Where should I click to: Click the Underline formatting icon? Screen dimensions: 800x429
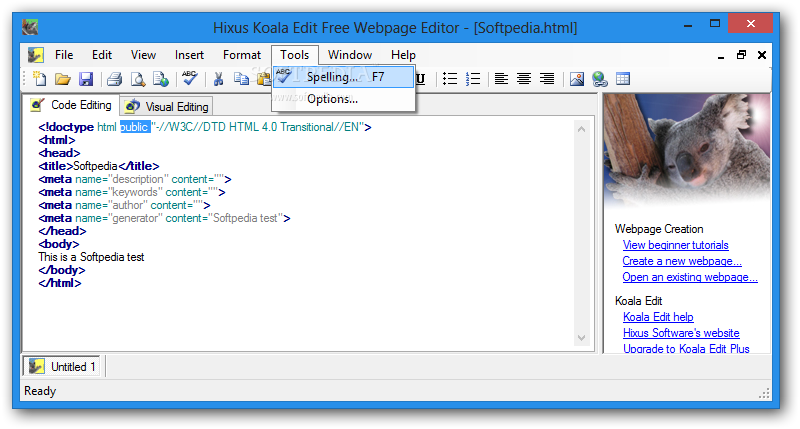coord(420,79)
